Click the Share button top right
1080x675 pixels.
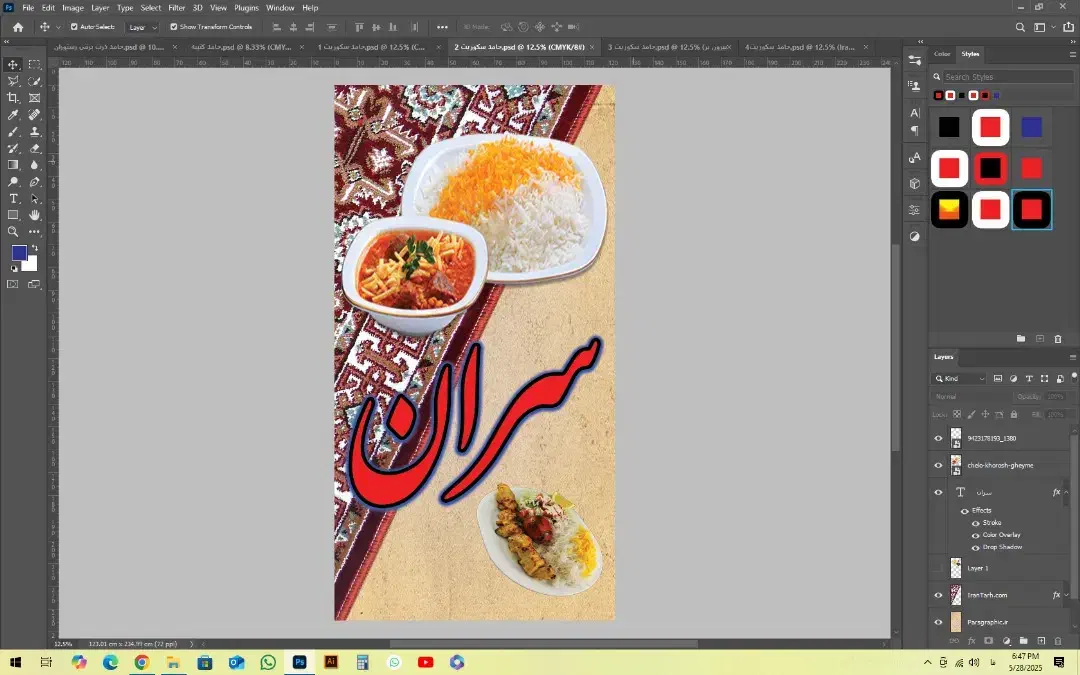tap(1068, 27)
